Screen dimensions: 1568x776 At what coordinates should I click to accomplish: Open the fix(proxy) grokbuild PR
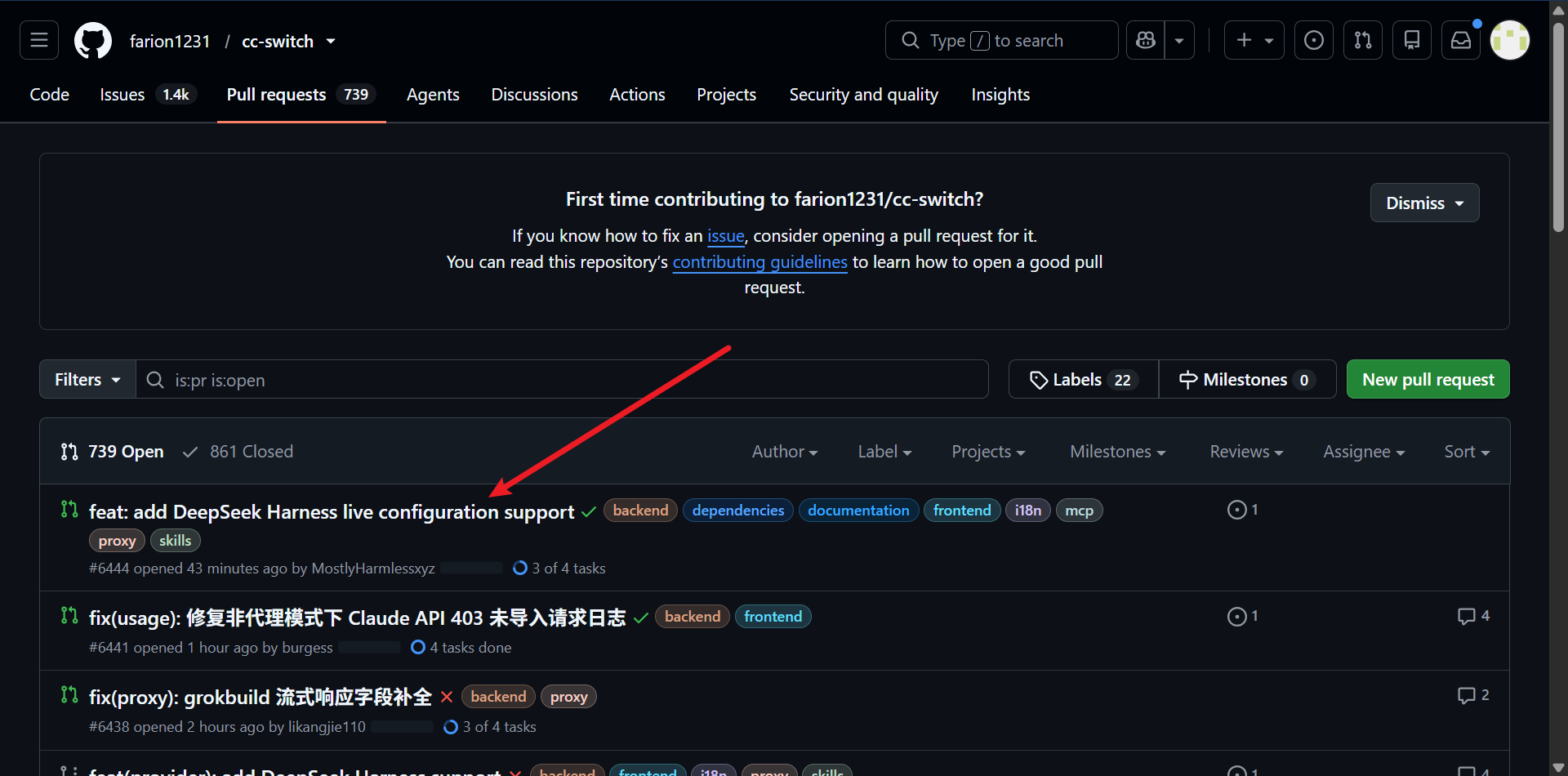point(261,697)
